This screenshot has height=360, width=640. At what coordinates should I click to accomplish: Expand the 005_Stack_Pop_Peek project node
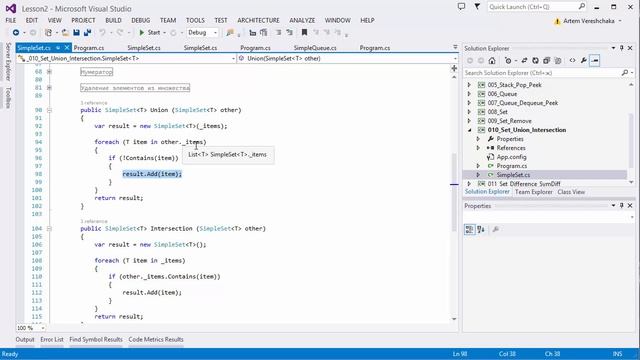pos(469,85)
